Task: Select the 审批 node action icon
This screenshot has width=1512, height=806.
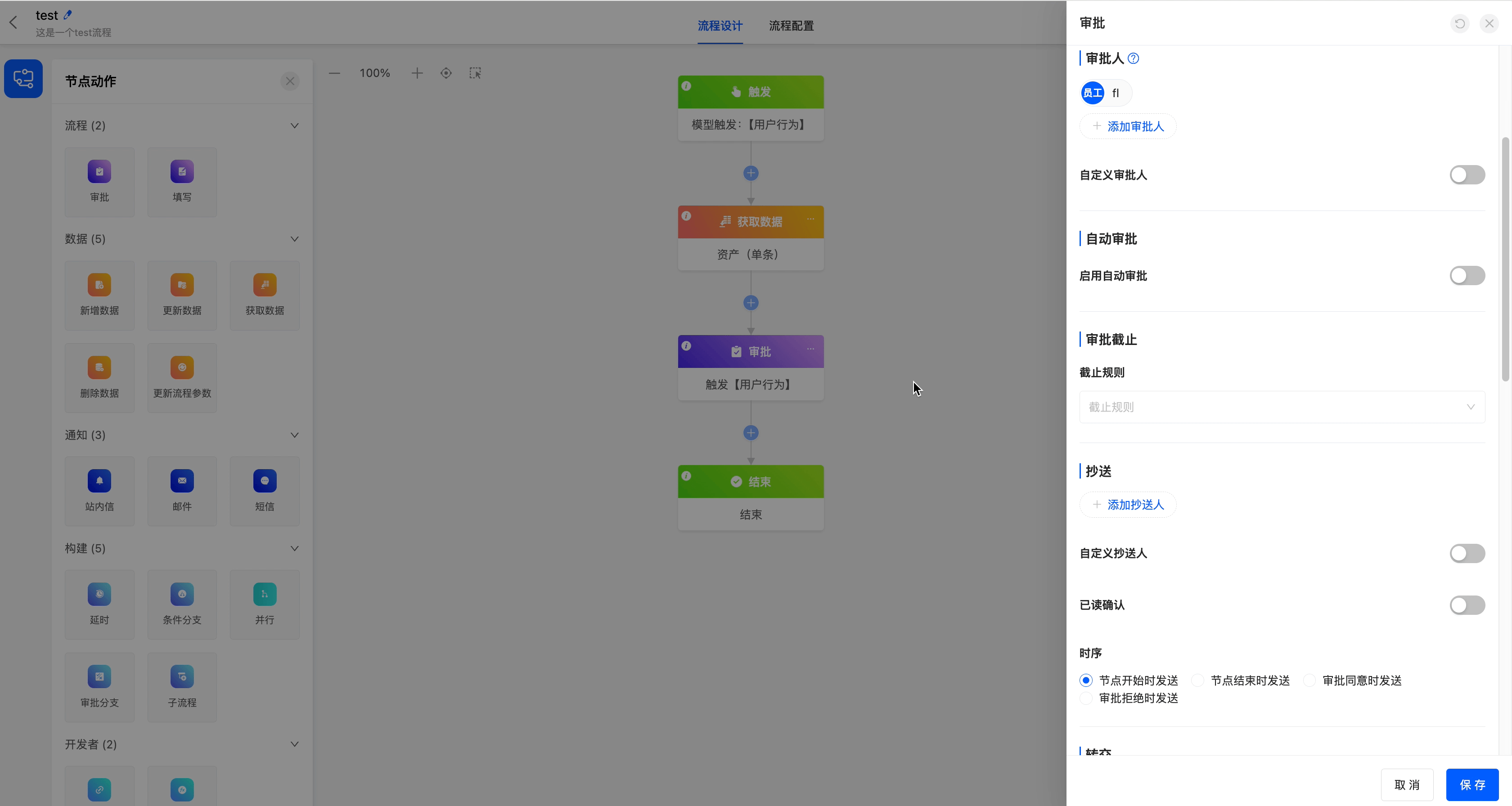Action: pyautogui.click(x=99, y=172)
